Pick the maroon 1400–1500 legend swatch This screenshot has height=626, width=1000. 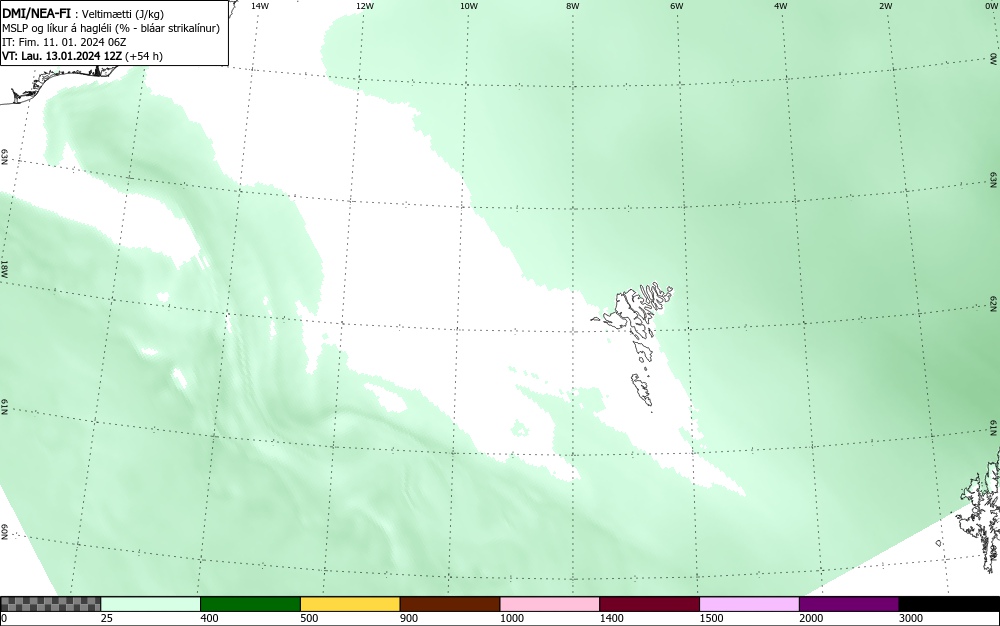pos(649,604)
